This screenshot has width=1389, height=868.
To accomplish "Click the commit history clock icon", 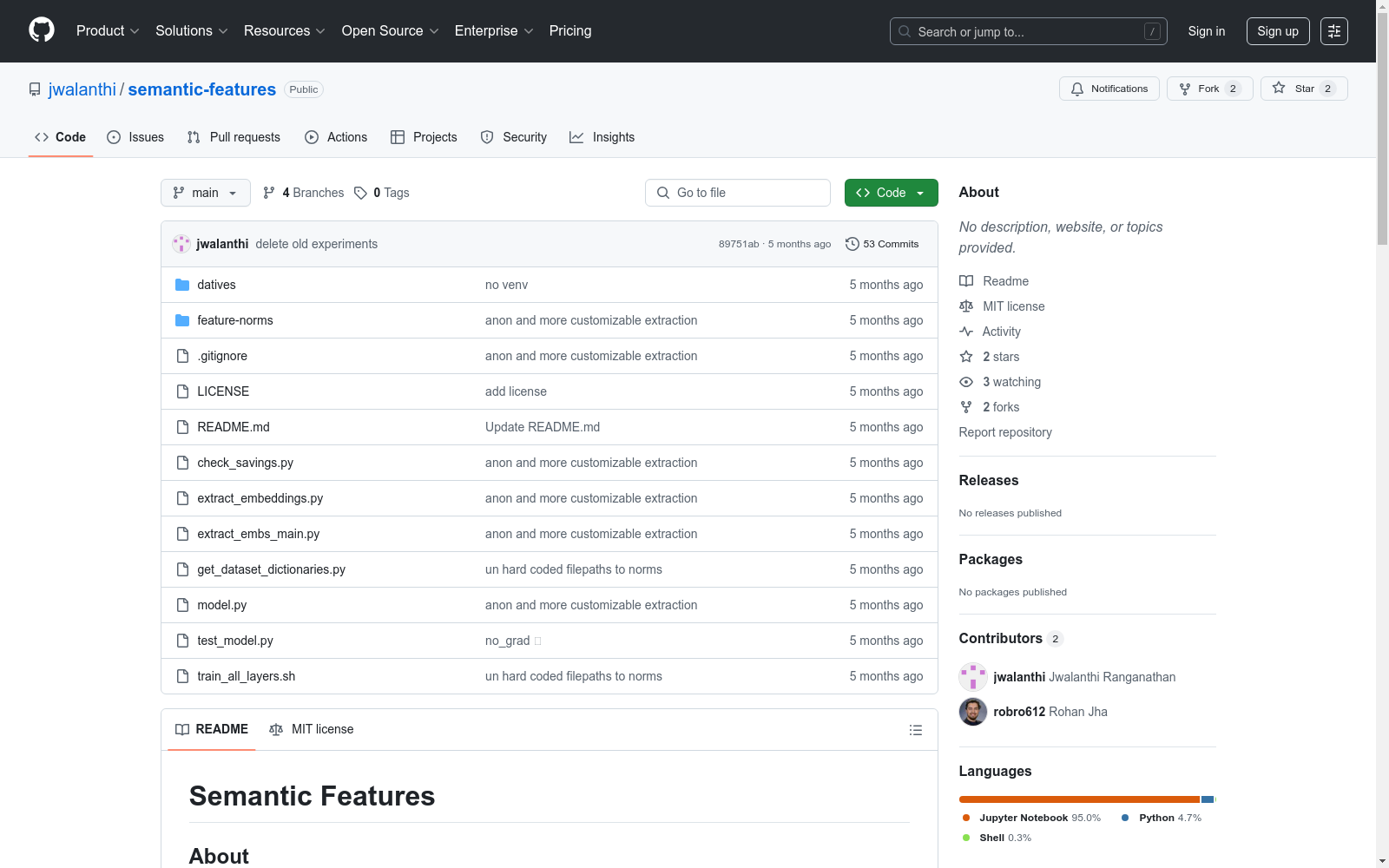I will coord(852,244).
